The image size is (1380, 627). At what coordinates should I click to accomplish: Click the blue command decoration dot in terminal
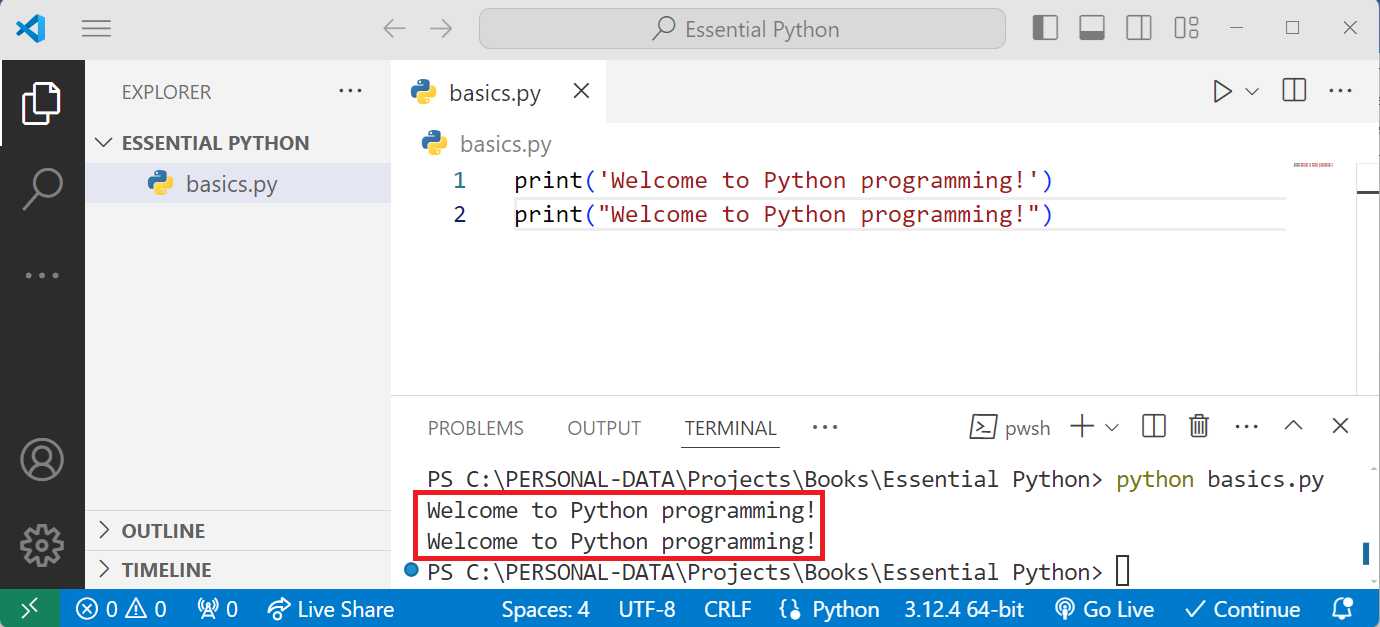(x=410, y=570)
